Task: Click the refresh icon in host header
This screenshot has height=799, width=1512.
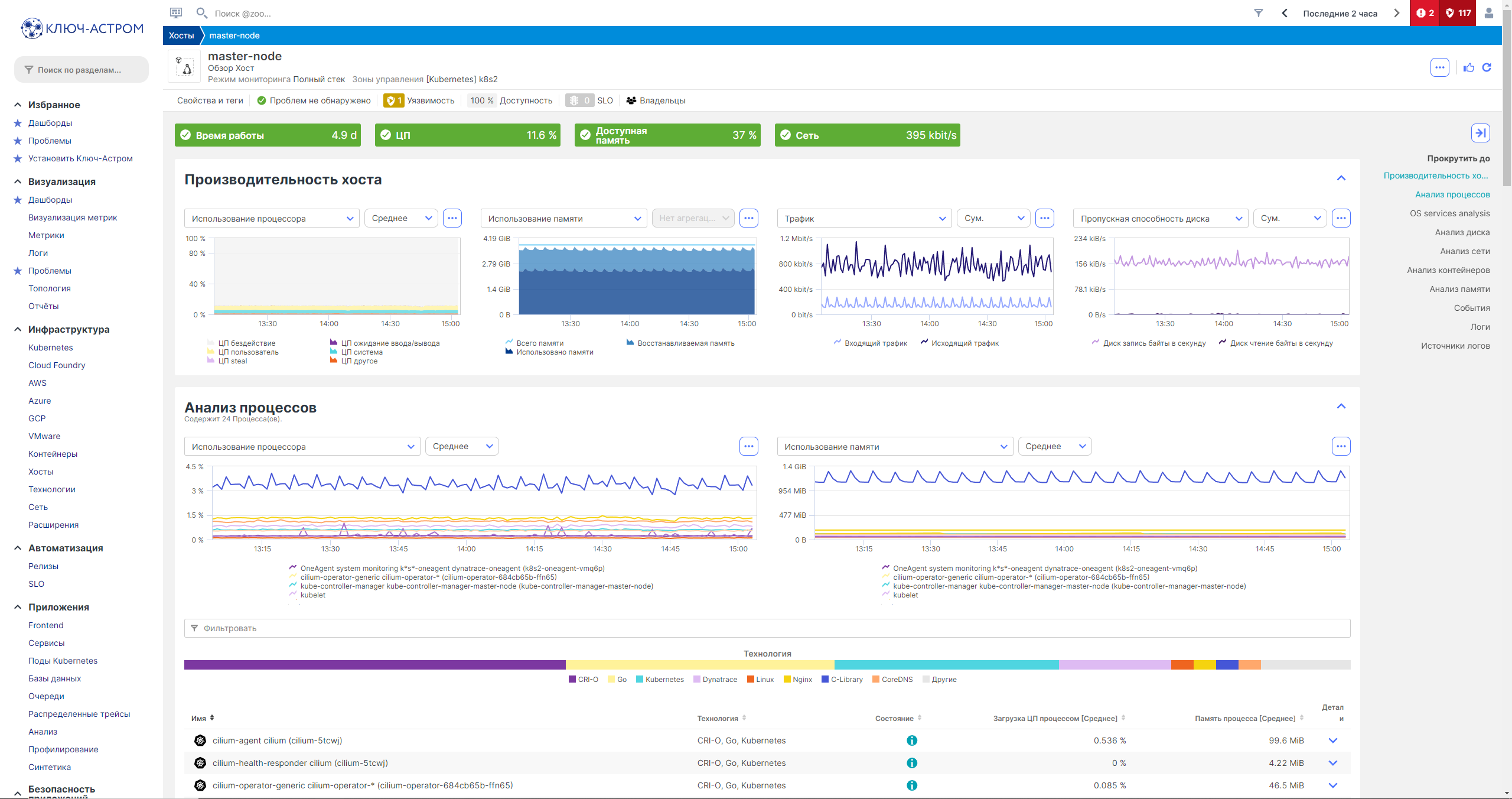Action: tap(1487, 67)
